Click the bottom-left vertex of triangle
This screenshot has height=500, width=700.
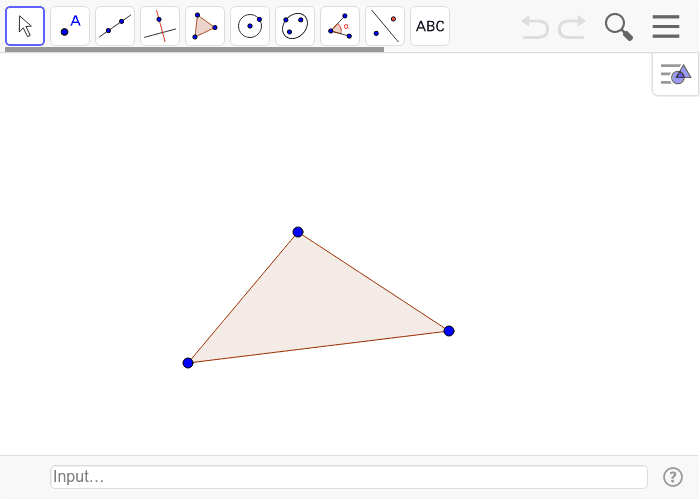(188, 363)
